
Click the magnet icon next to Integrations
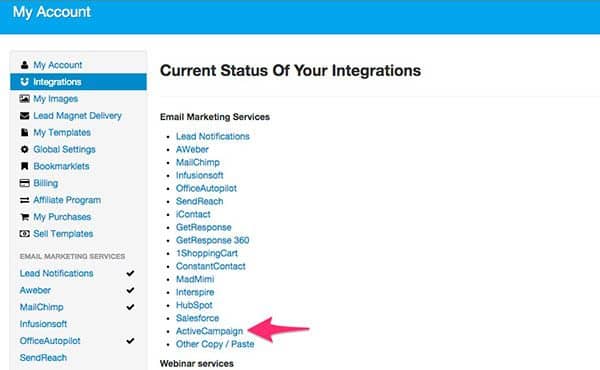(24, 81)
